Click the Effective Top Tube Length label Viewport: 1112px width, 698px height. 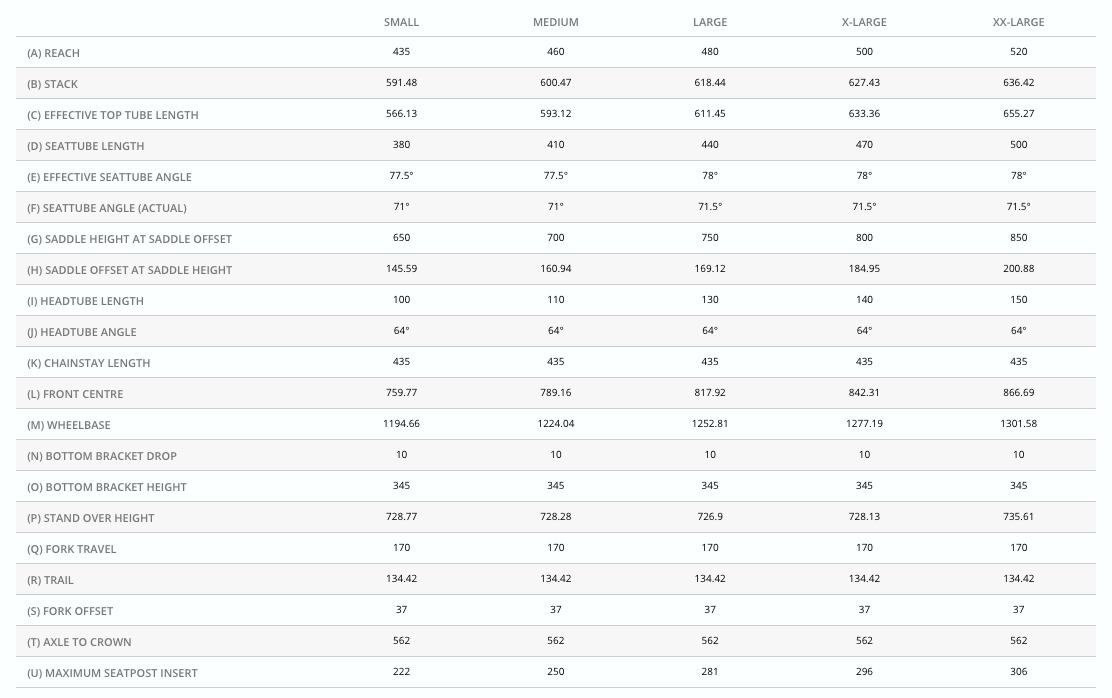tap(112, 115)
